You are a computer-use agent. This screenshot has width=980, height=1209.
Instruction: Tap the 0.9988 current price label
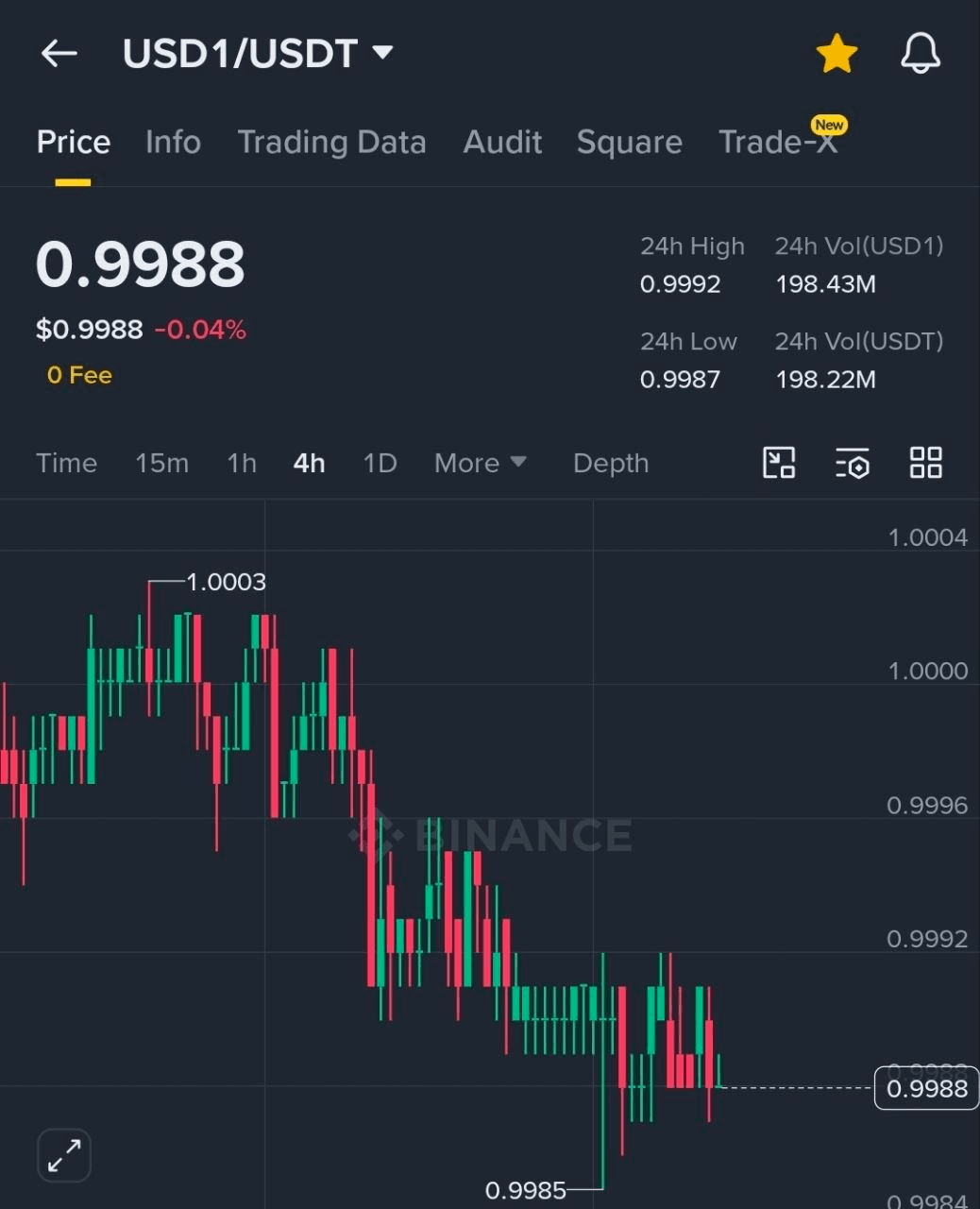coord(926,1088)
